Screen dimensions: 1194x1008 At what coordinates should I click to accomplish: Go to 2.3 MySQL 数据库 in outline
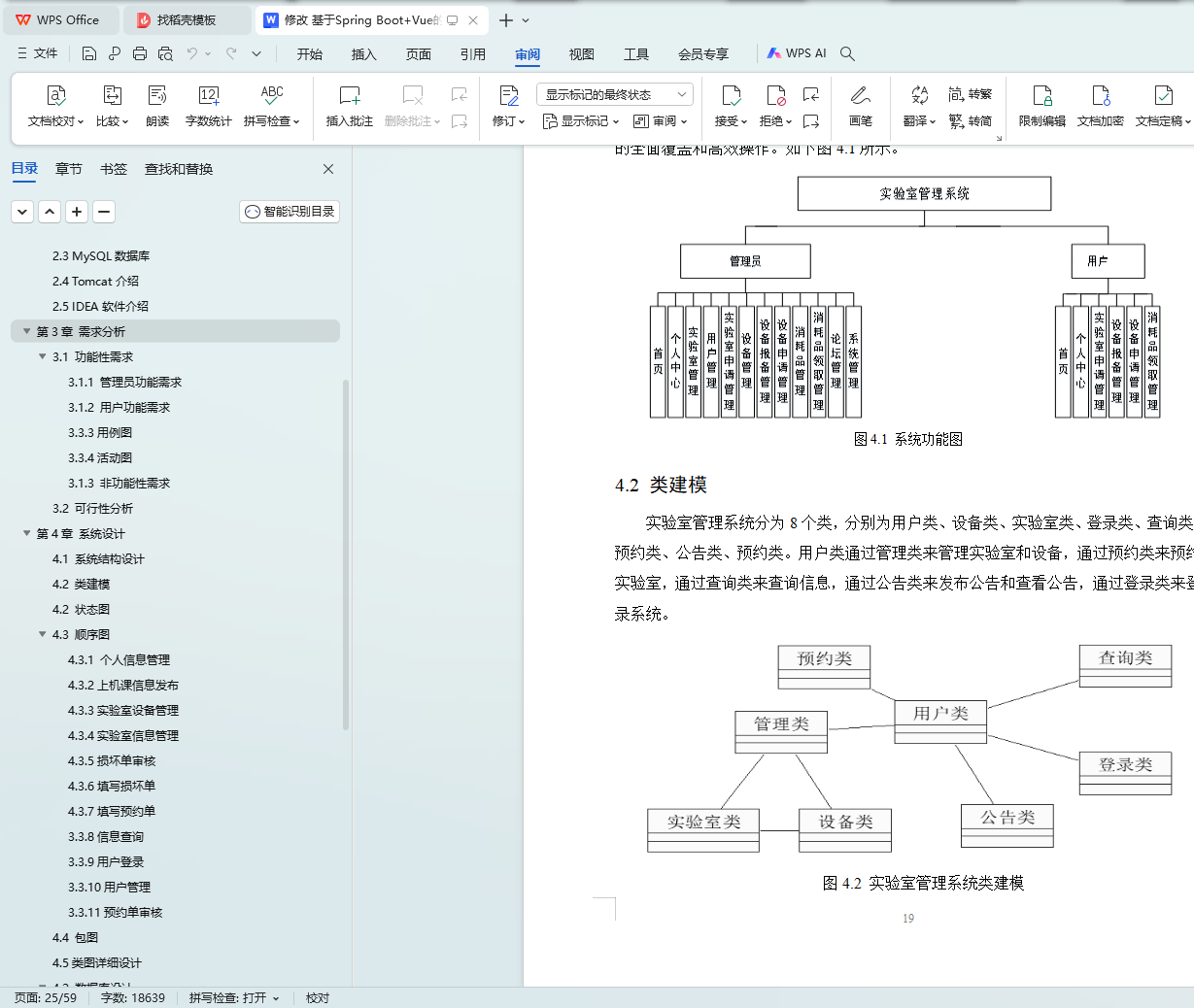101,255
